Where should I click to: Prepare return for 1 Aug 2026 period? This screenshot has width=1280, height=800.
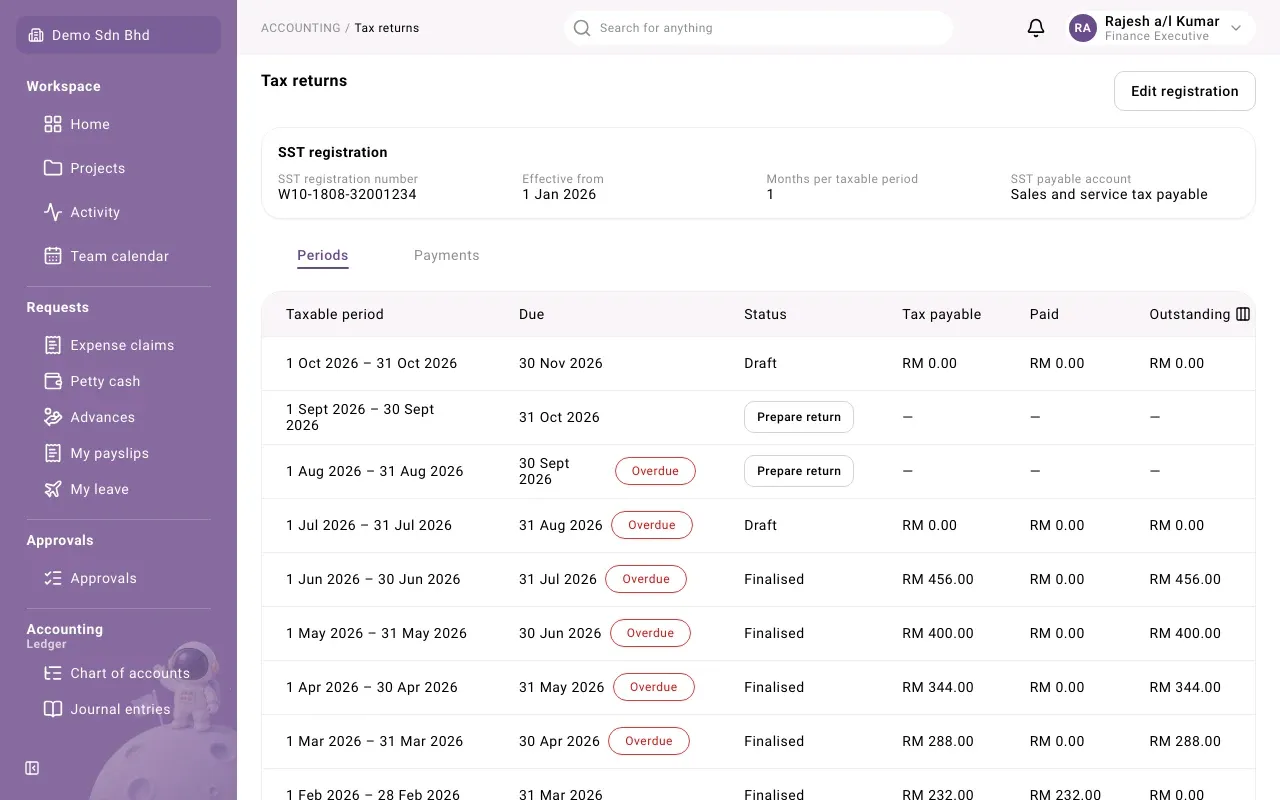click(x=798, y=471)
